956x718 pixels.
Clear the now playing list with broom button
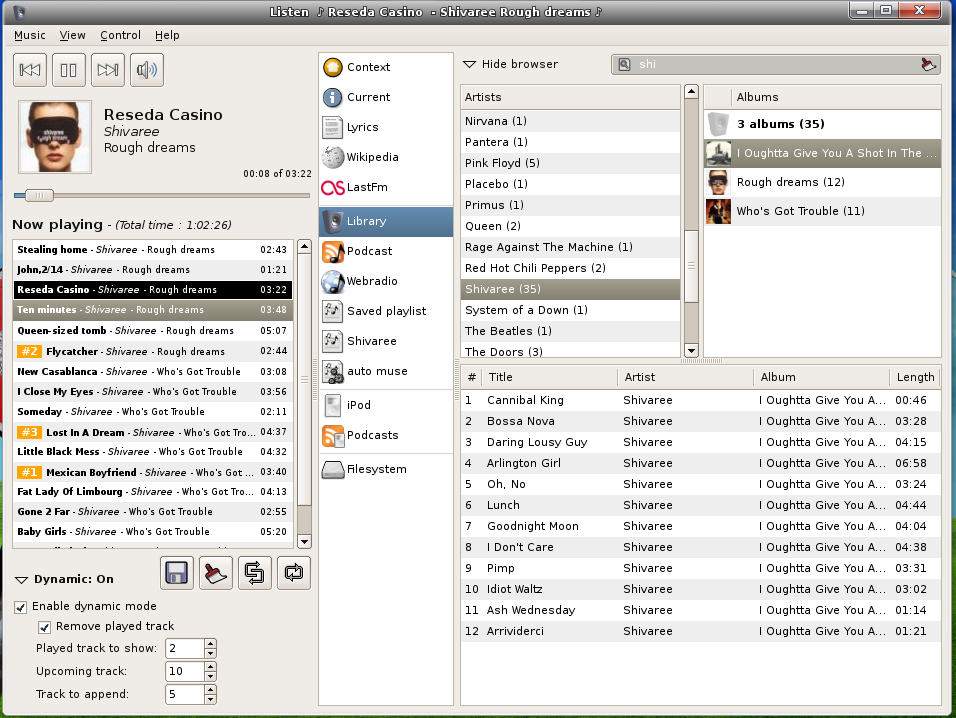pyautogui.click(x=216, y=573)
